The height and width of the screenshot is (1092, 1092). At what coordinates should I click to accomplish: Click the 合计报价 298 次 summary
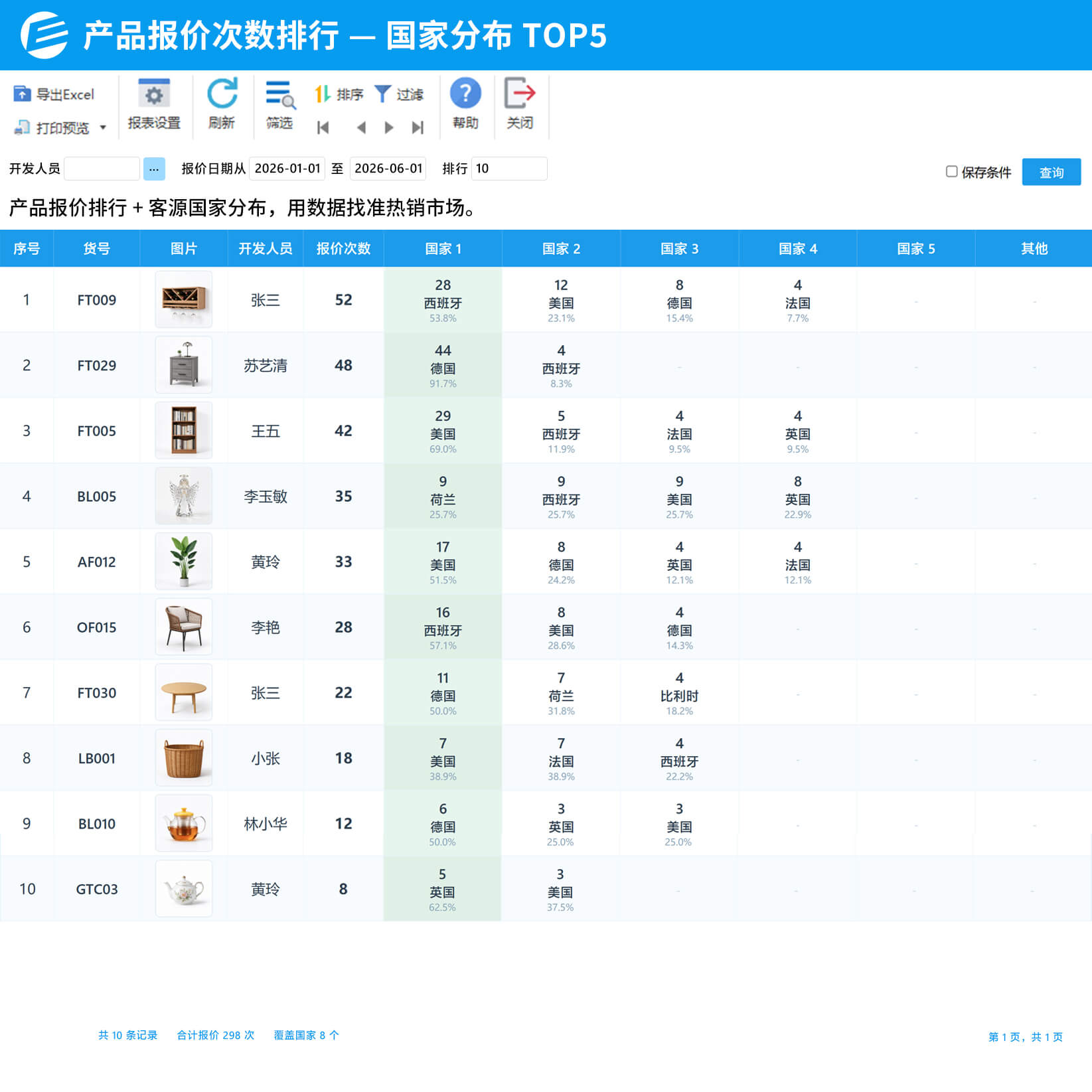(x=216, y=1035)
